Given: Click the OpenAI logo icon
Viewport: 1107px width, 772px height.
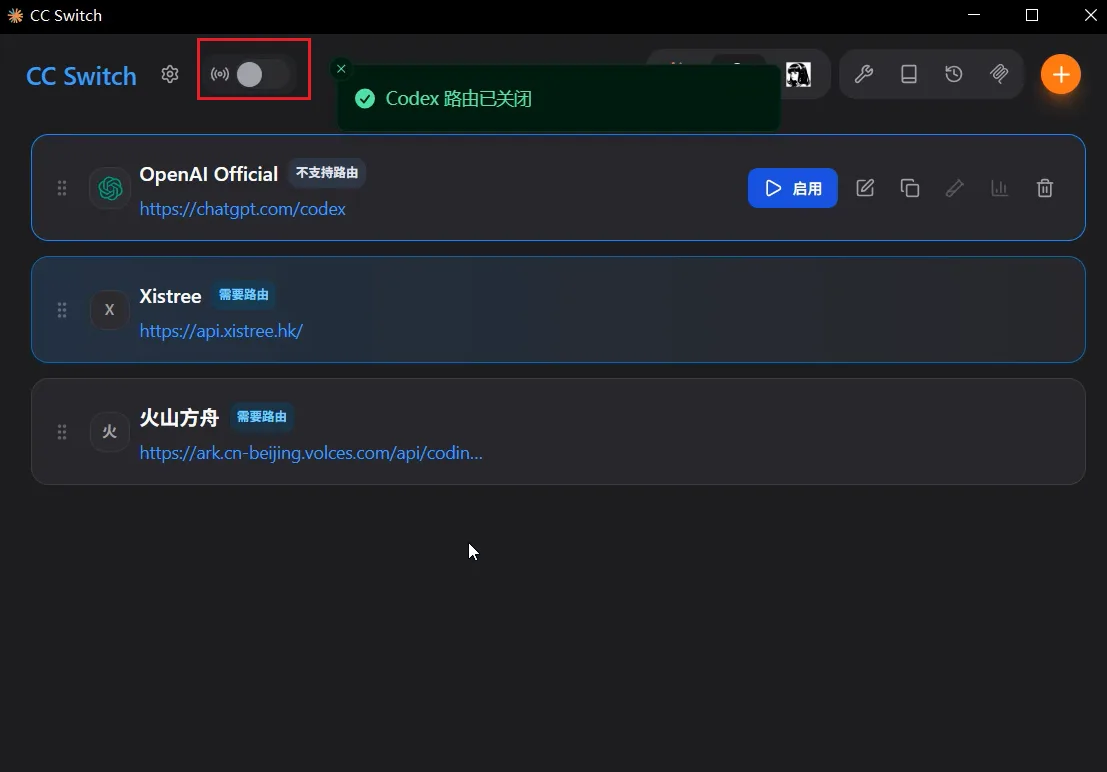Looking at the screenshot, I should 110,188.
